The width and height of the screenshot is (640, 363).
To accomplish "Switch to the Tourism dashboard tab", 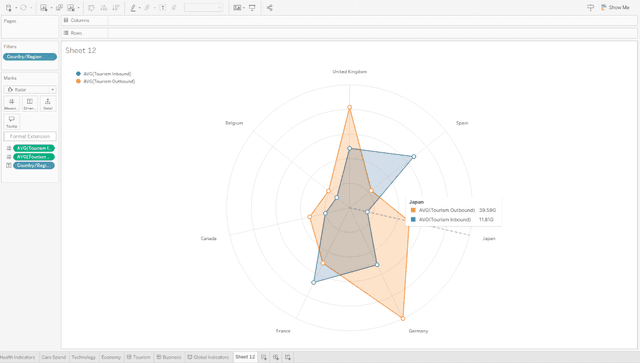I will [138, 357].
